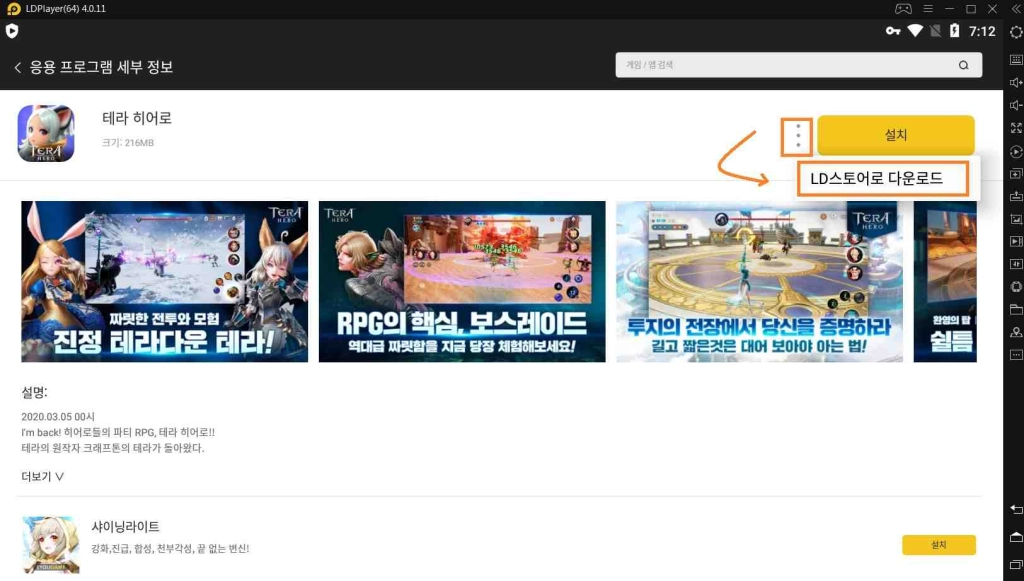Image resolution: width=1024 pixels, height=581 pixels.
Task: Click the shield icon in status bar
Action: 12,31
